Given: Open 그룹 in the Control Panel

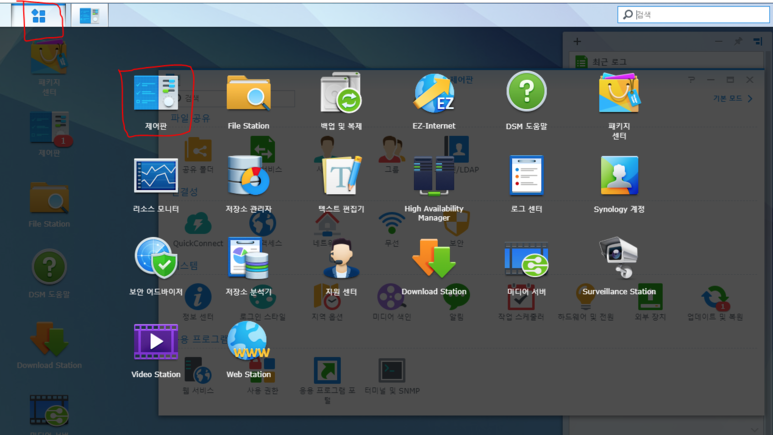Looking at the screenshot, I should point(392,155).
